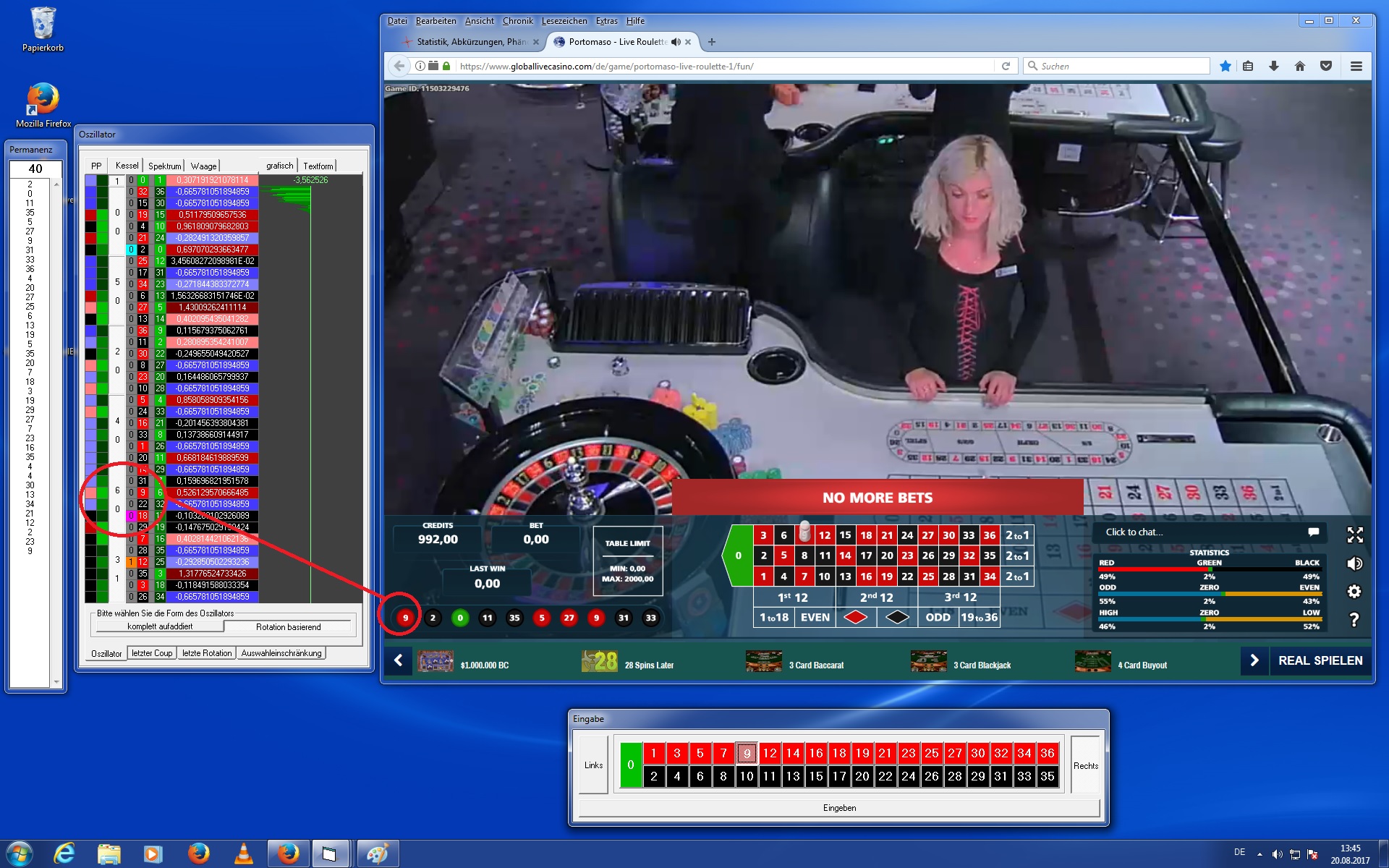This screenshot has width=1389, height=868.
Task: Switch to Statistik, Abkürzungen tab
Action: pos(471,42)
